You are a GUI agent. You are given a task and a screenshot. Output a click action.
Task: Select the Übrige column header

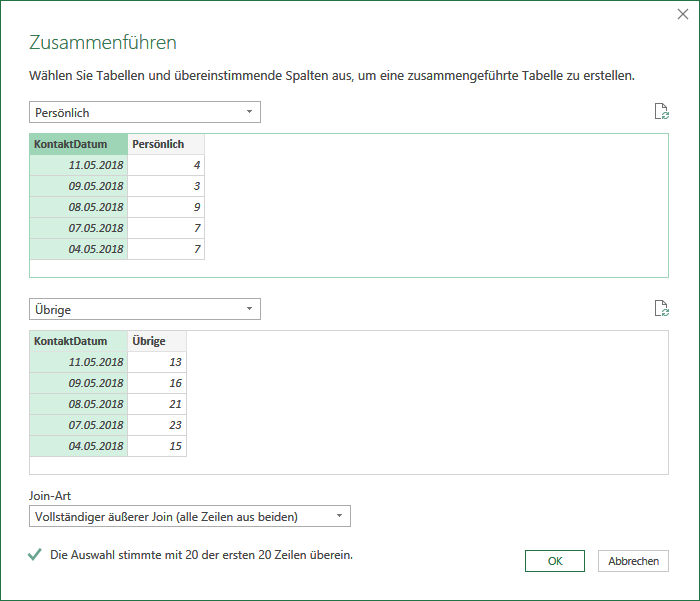pyautogui.click(x=157, y=341)
